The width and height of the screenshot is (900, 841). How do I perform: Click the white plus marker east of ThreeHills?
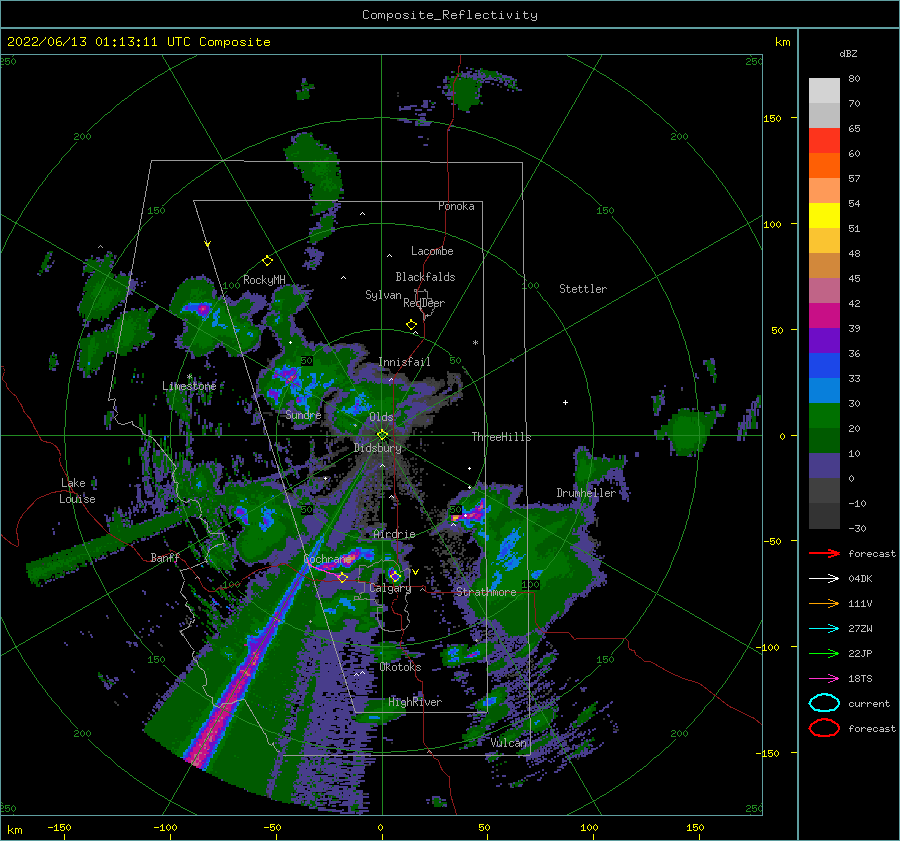565,402
